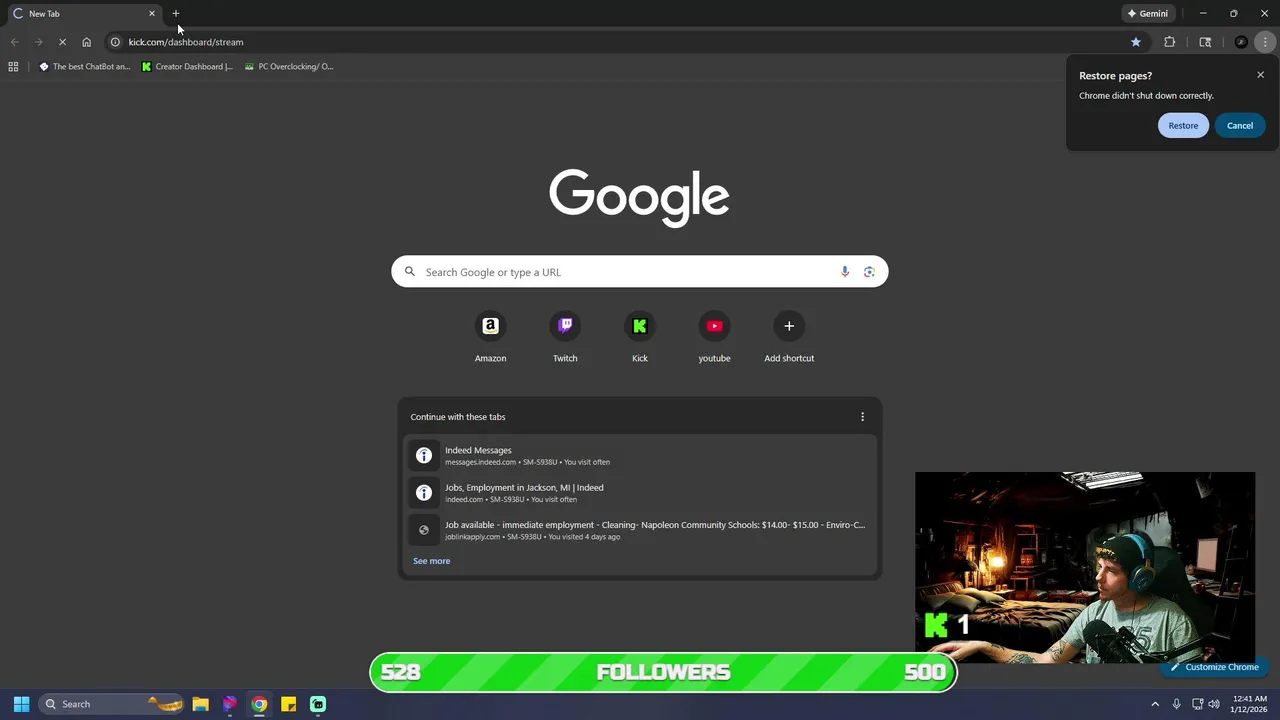Open Chrome's three-dot menu
1280x720 pixels.
[x=1265, y=42]
